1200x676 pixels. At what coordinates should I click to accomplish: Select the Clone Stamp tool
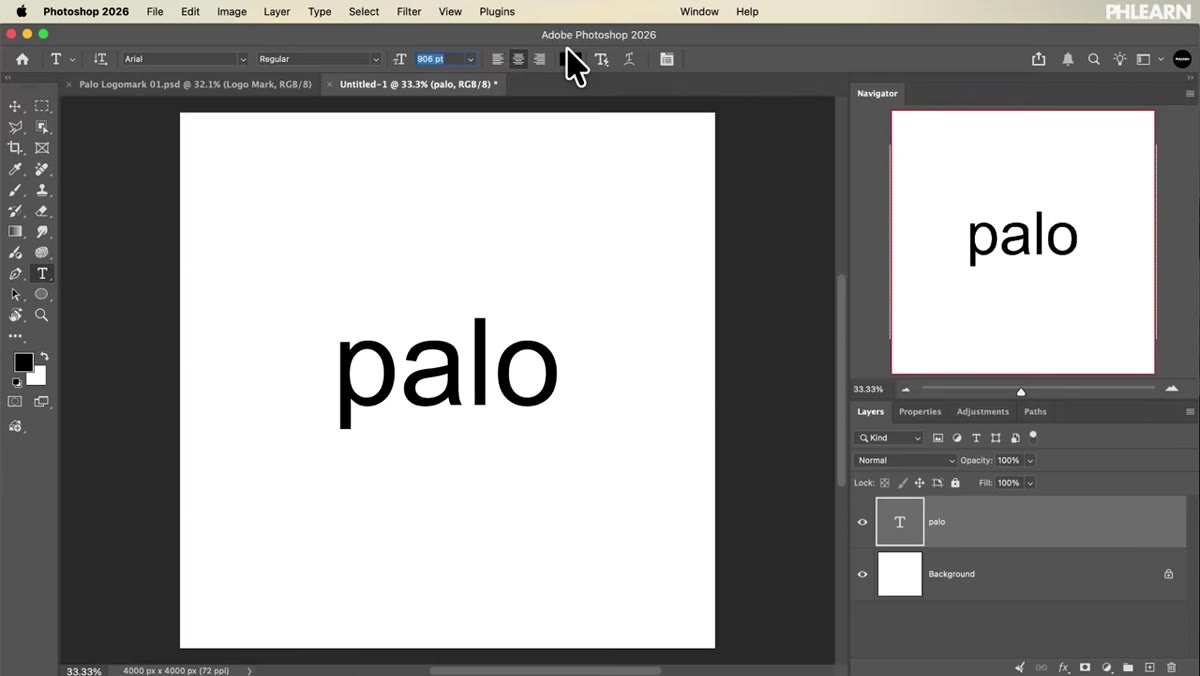pyautogui.click(x=42, y=190)
